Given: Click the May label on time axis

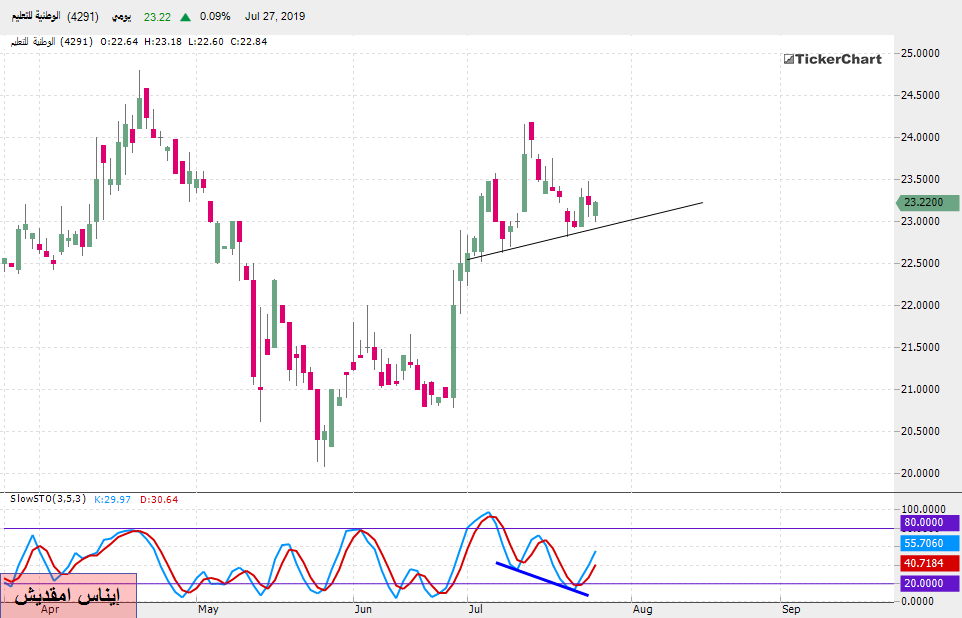Looking at the screenshot, I should 208,608.
